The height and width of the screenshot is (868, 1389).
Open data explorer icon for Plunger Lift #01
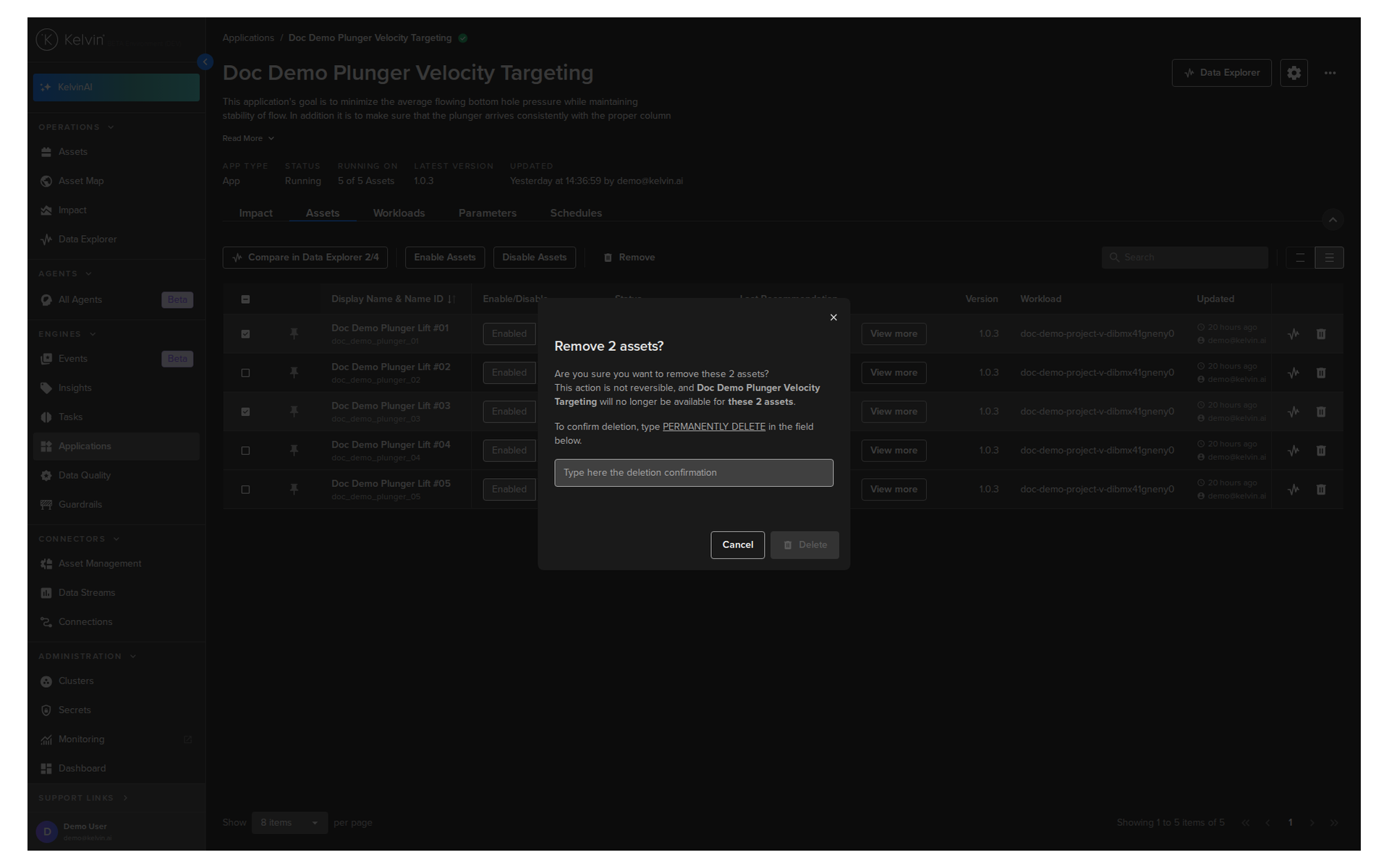[x=1294, y=334]
